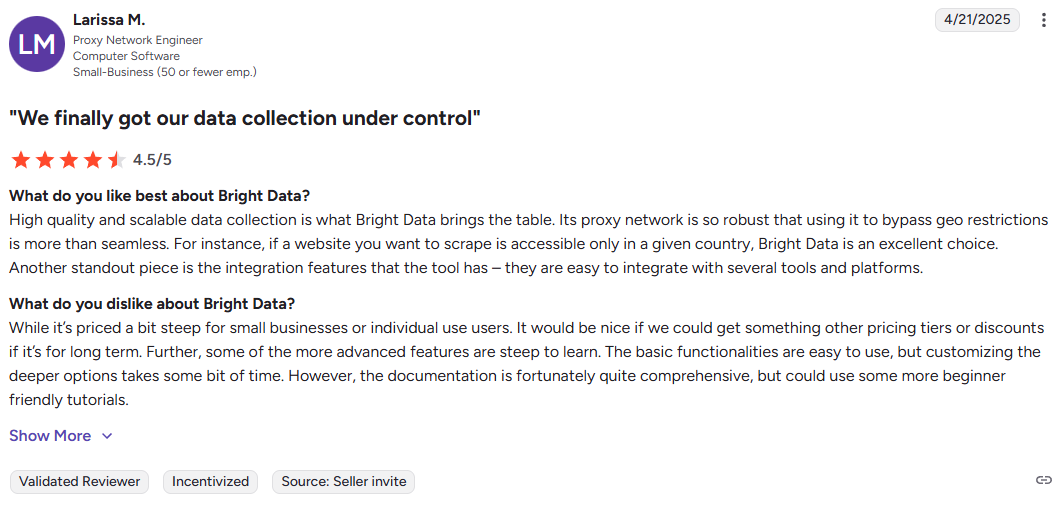Click the second red rating star
The width and height of the screenshot is (1064, 509).
45,160
